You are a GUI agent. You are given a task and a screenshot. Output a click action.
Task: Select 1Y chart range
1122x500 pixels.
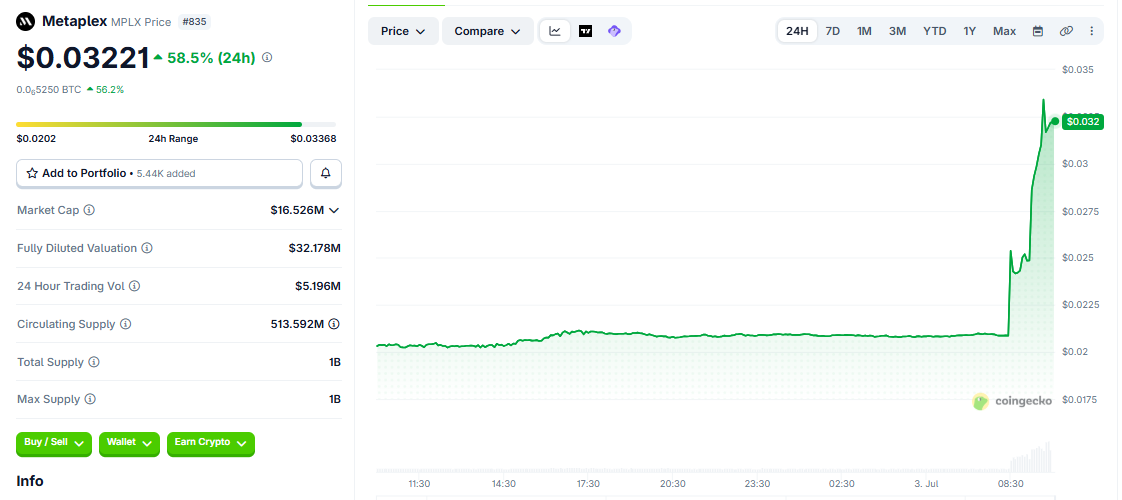point(970,31)
